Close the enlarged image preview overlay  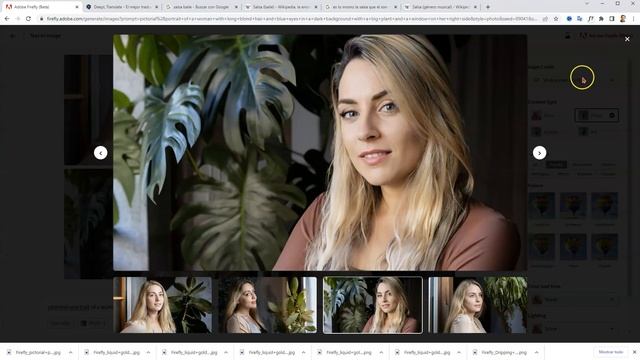click(627, 39)
